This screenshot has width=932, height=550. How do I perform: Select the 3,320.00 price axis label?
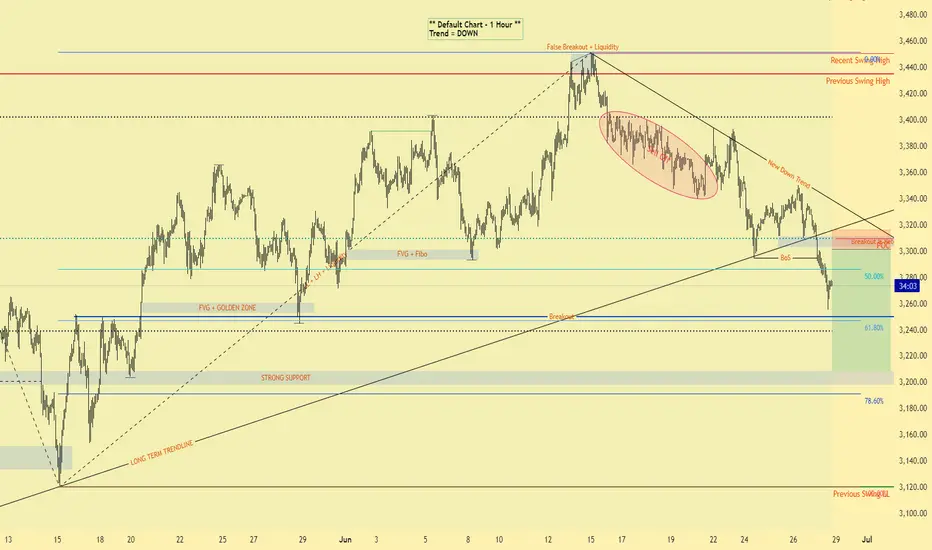point(913,225)
